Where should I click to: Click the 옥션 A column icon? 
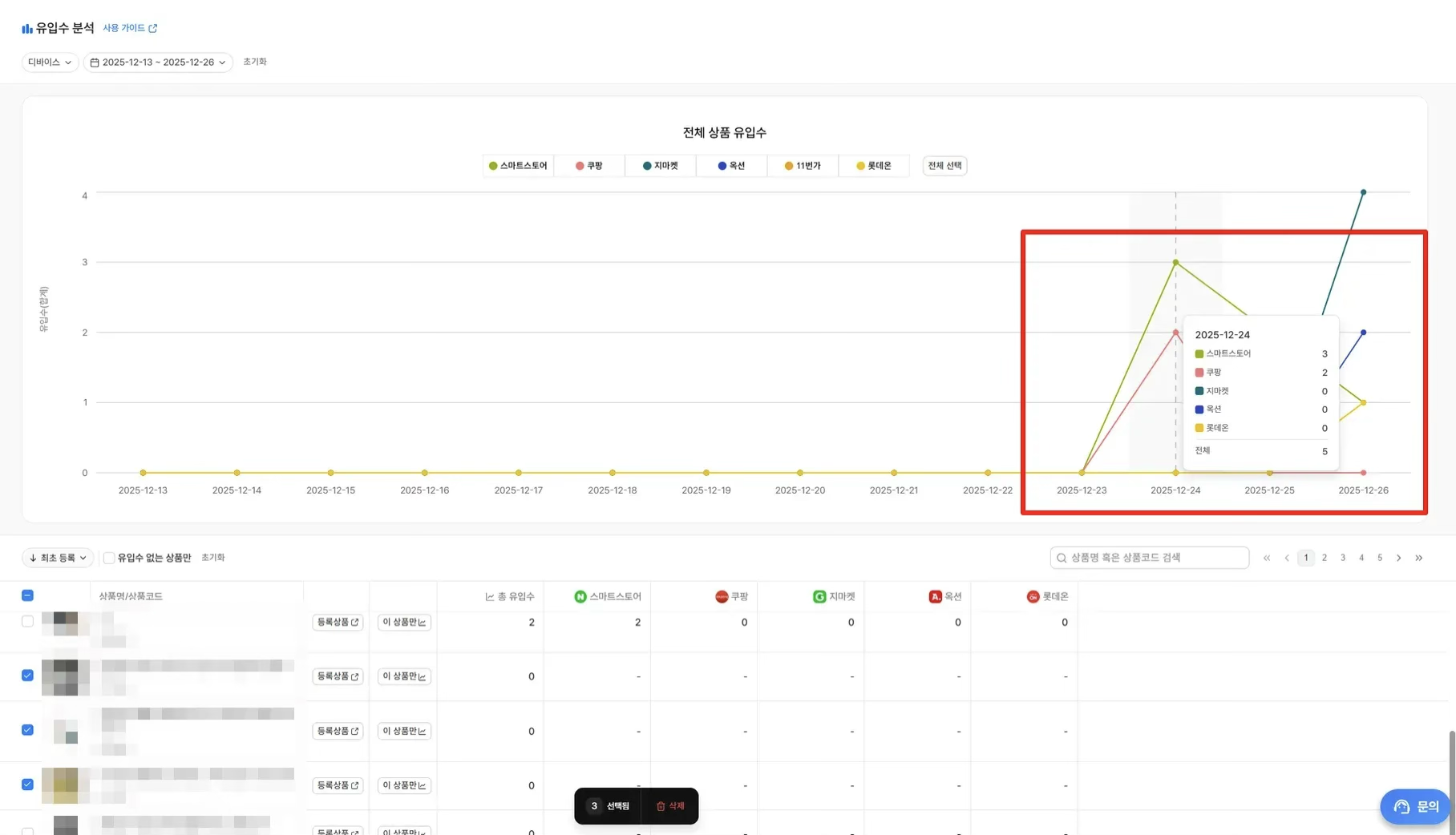point(935,596)
